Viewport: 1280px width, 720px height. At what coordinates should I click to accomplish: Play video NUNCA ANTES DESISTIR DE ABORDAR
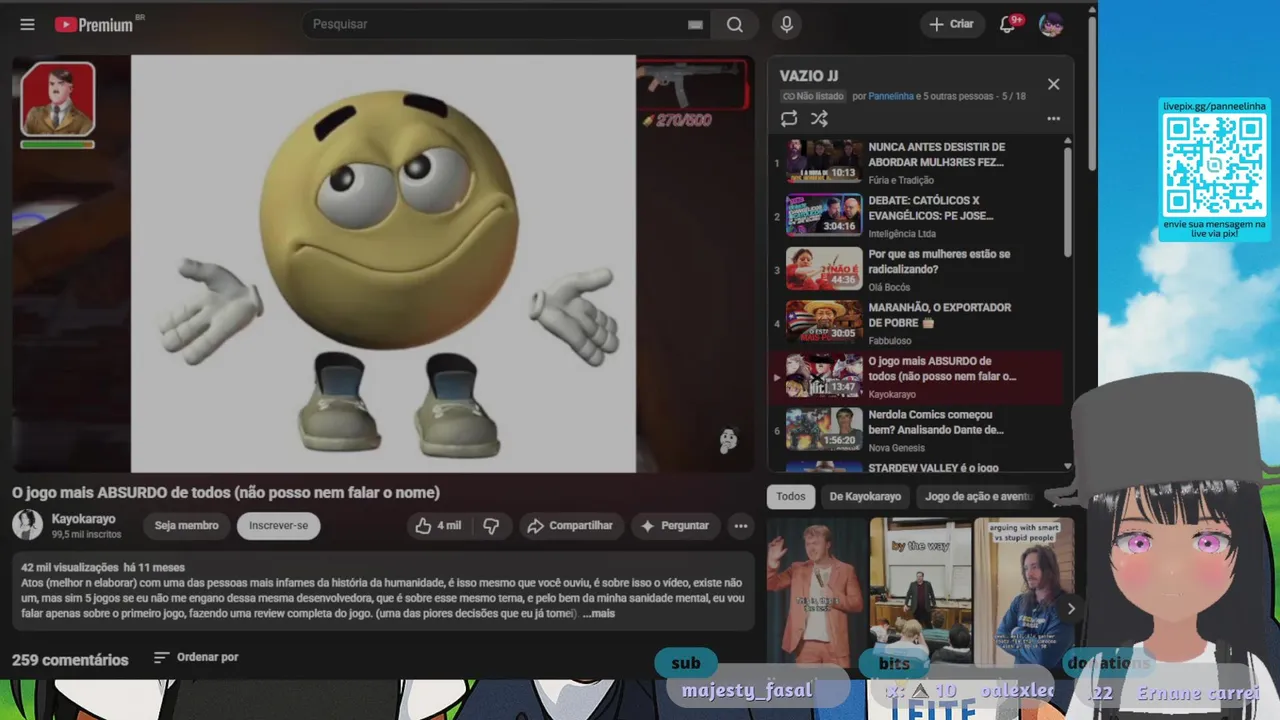click(915, 161)
